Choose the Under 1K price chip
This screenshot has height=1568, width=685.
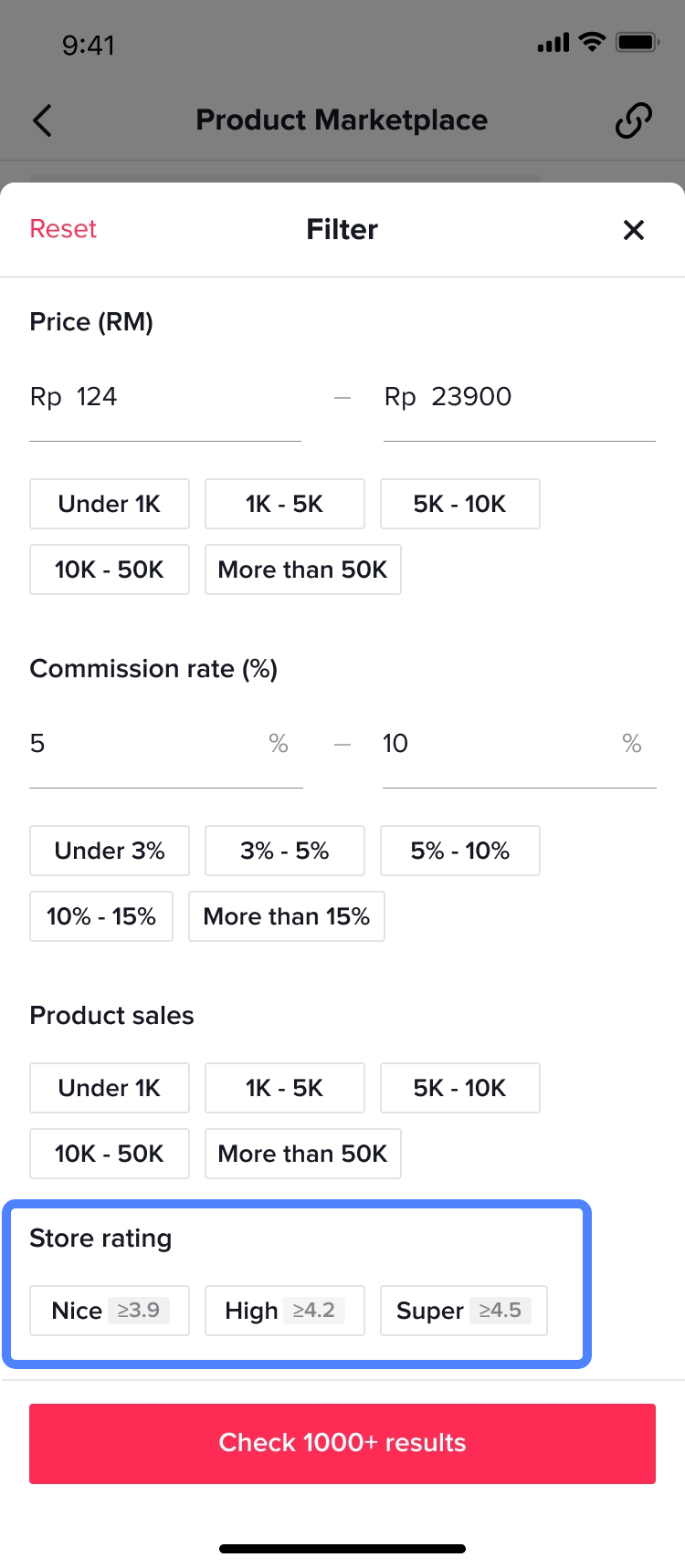(110, 504)
